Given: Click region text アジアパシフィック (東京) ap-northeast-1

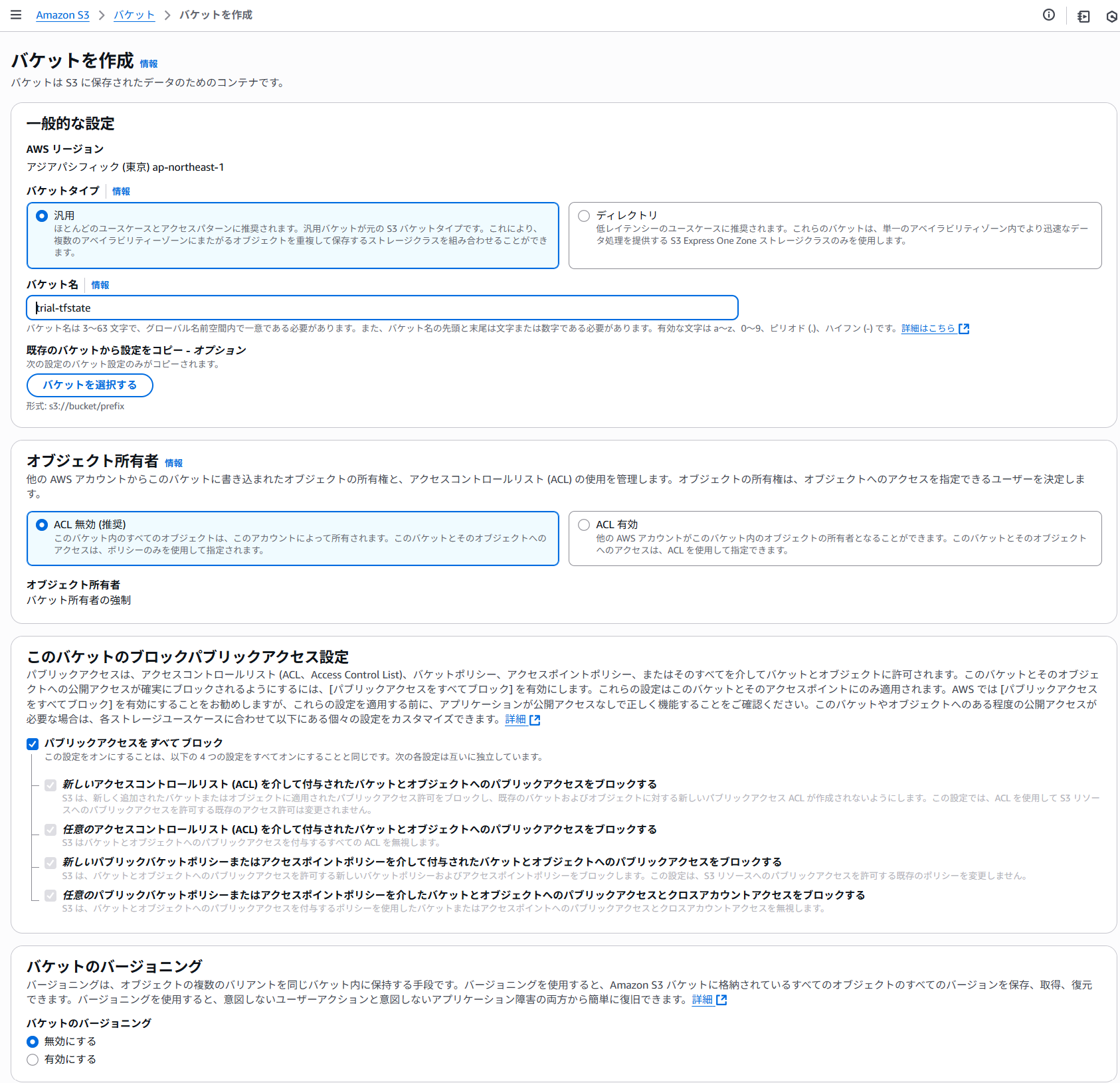Looking at the screenshot, I should coord(126,167).
